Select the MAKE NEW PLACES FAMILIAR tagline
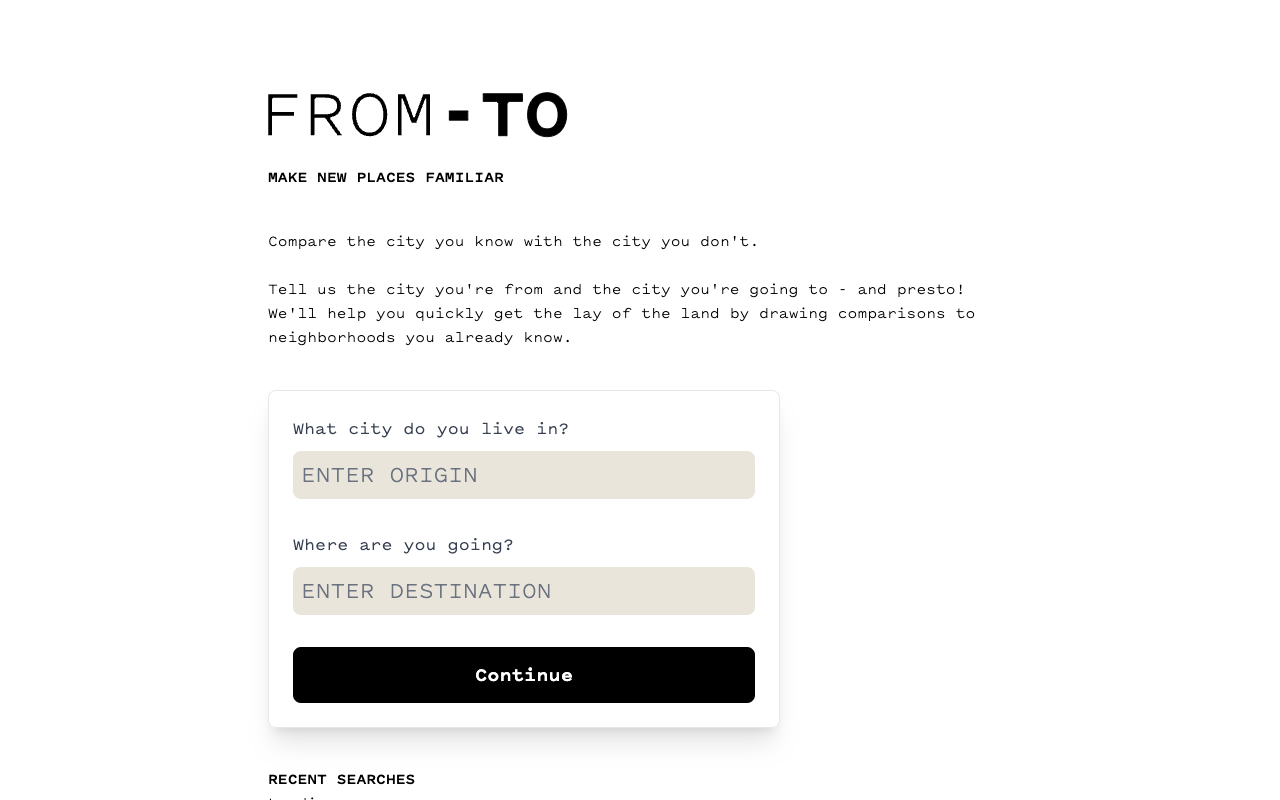This screenshot has height=800, width=1280. pyautogui.click(x=386, y=177)
